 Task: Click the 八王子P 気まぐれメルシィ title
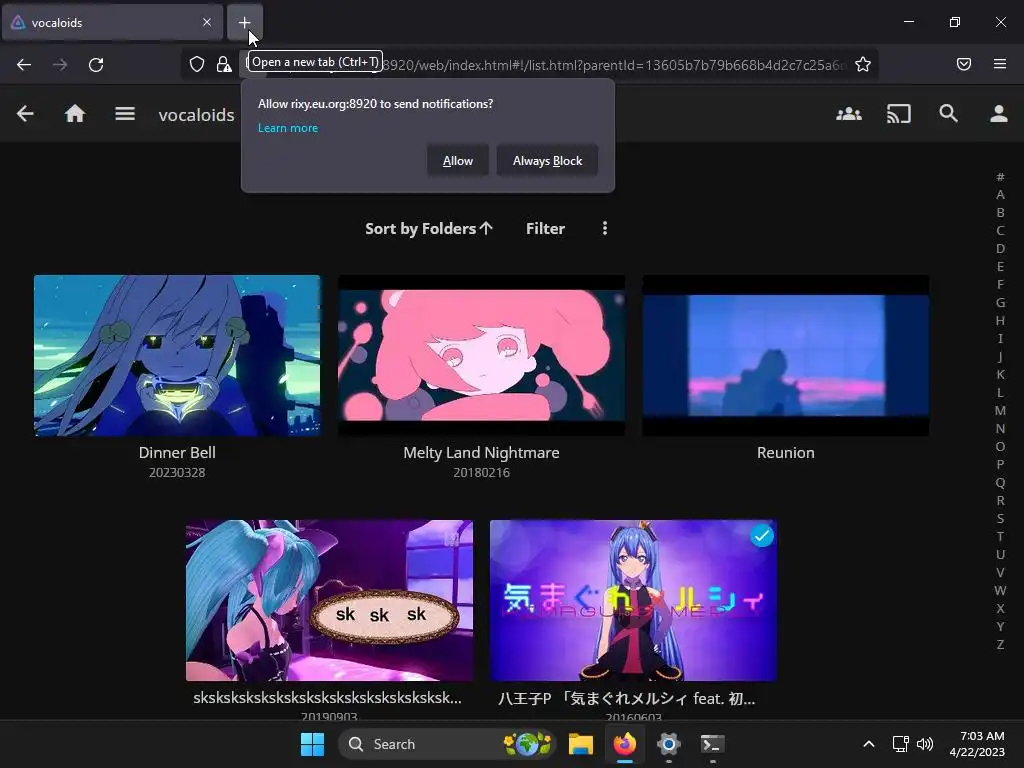tap(627, 698)
